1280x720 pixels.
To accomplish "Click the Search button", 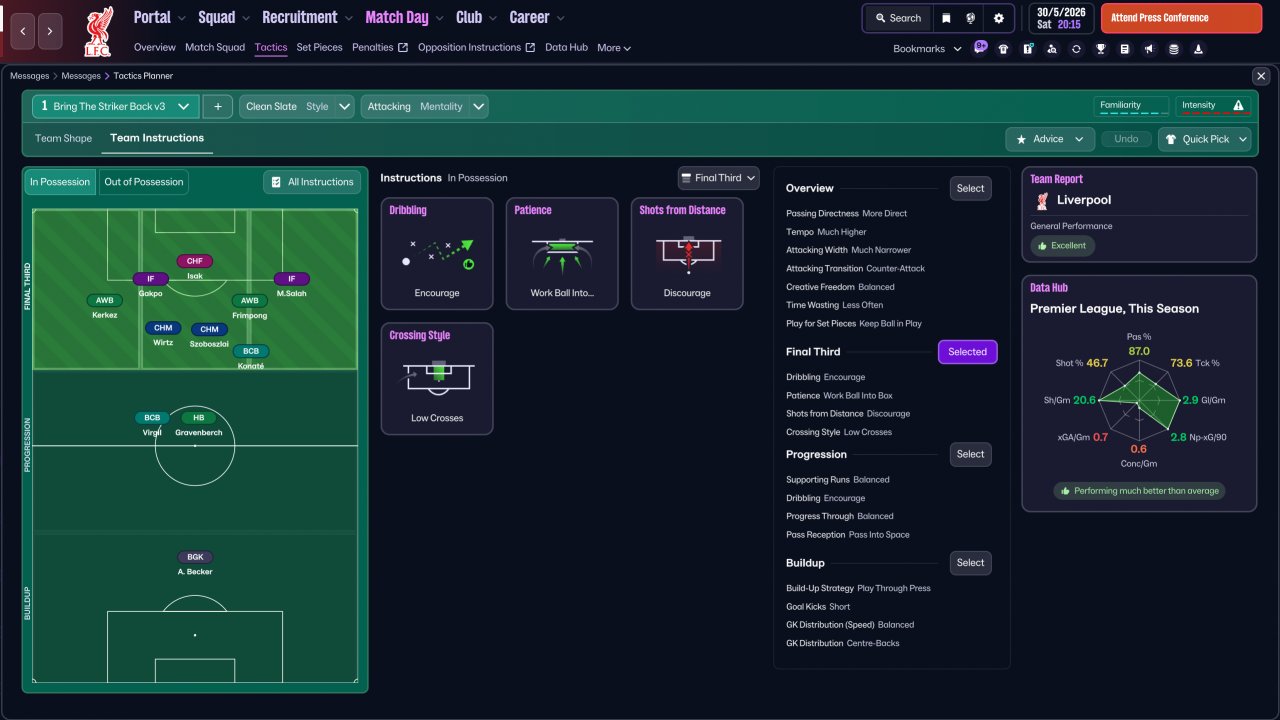I will [897, 18].
